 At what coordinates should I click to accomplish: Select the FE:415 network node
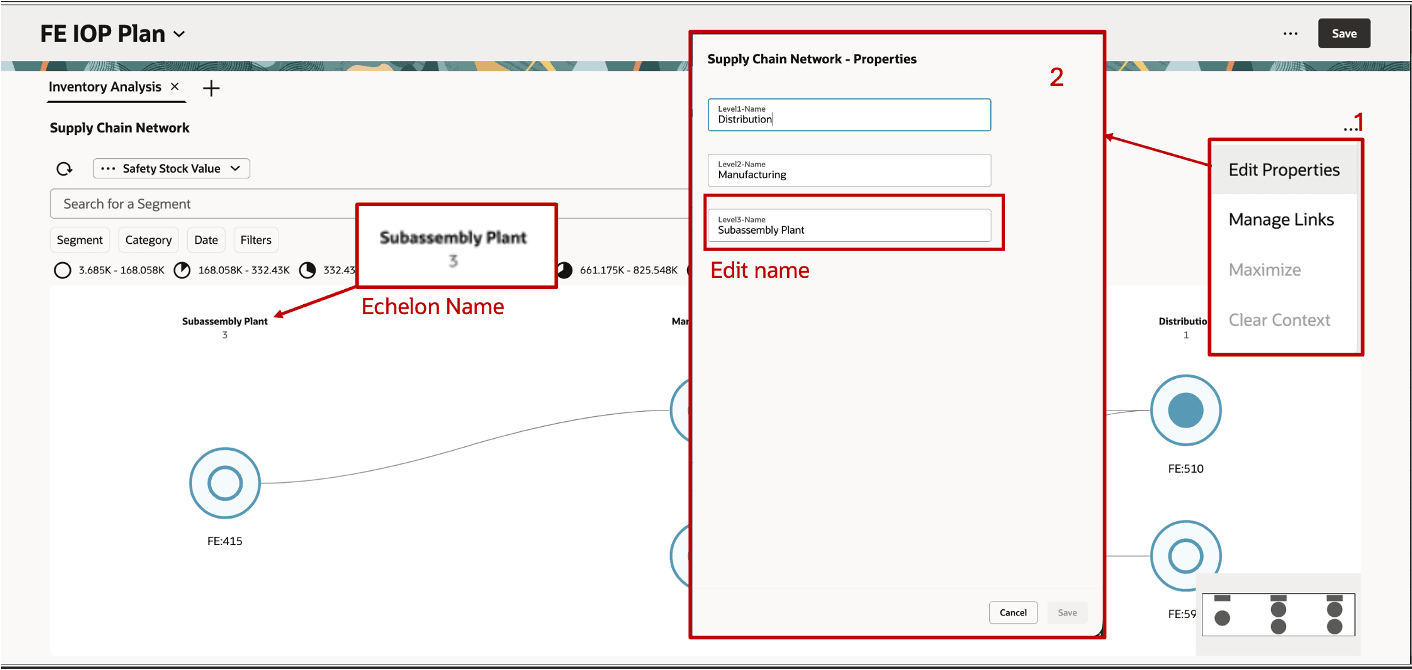225,483
